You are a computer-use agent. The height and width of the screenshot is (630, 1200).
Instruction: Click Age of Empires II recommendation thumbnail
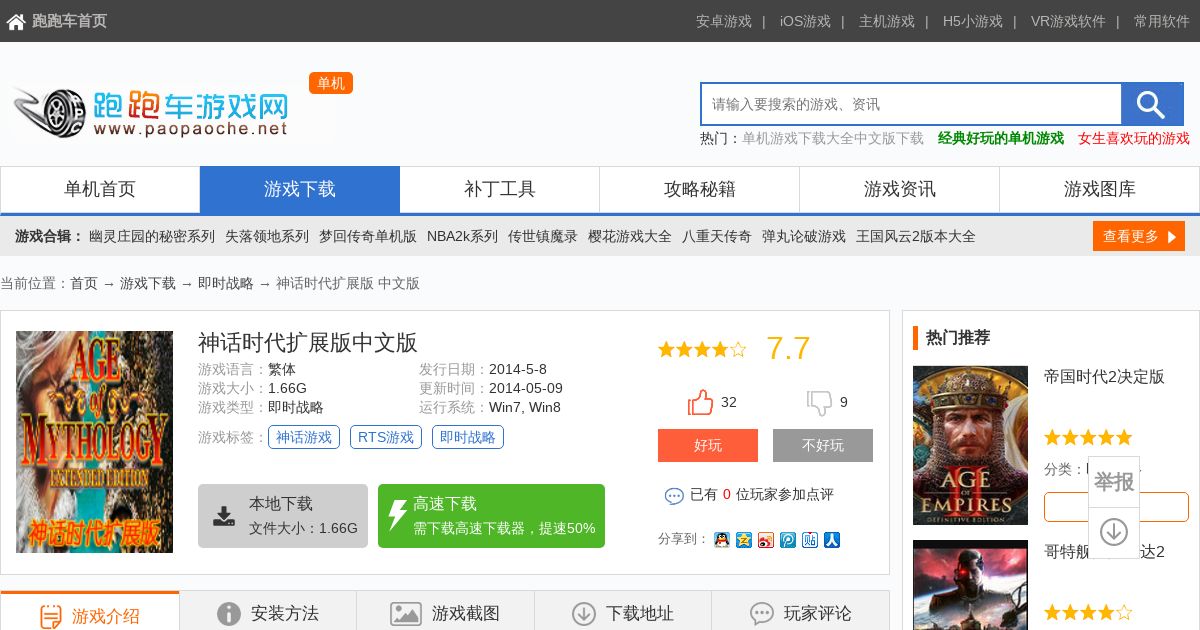(970, 445)
